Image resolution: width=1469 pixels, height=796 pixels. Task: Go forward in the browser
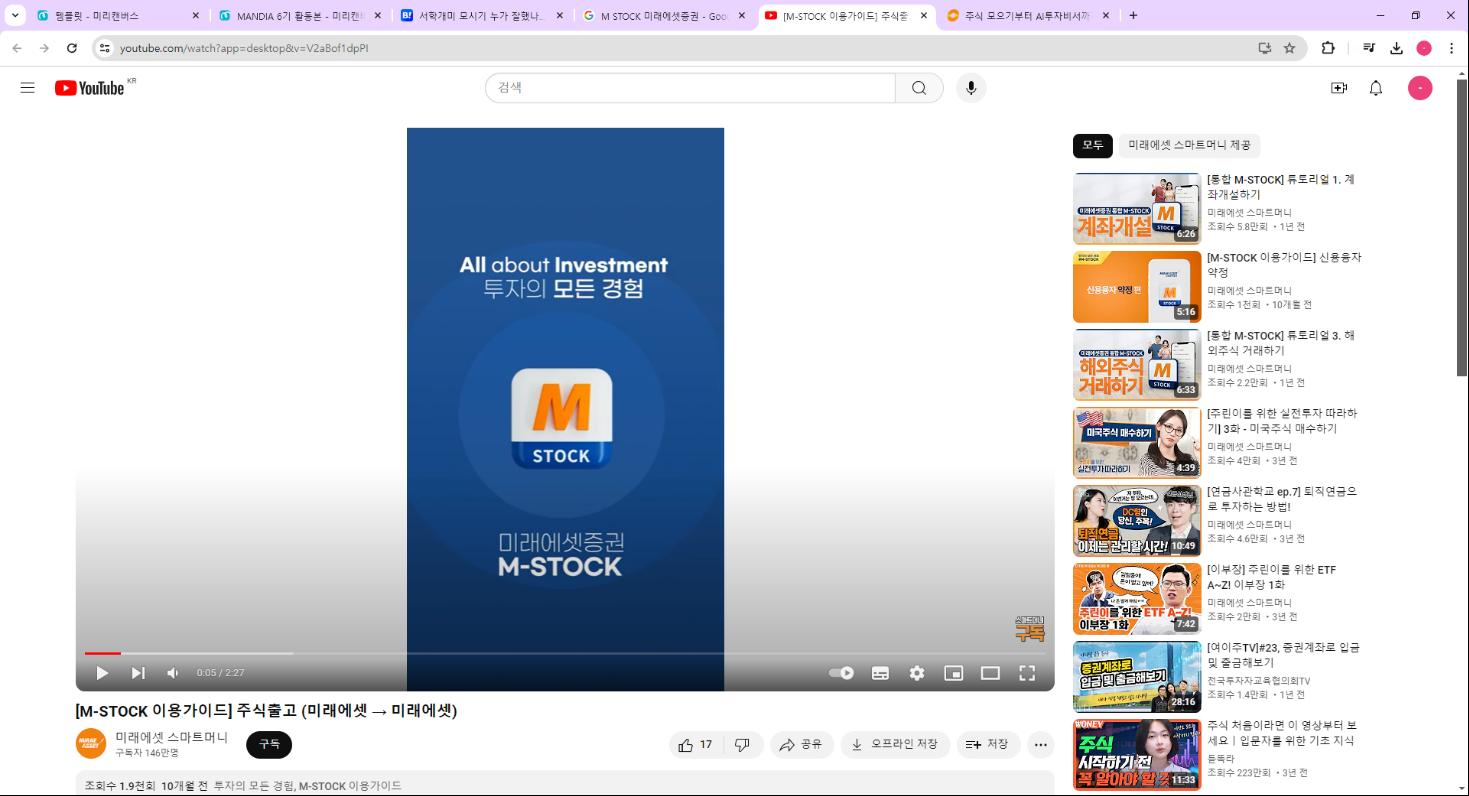(x=44, y=48)
